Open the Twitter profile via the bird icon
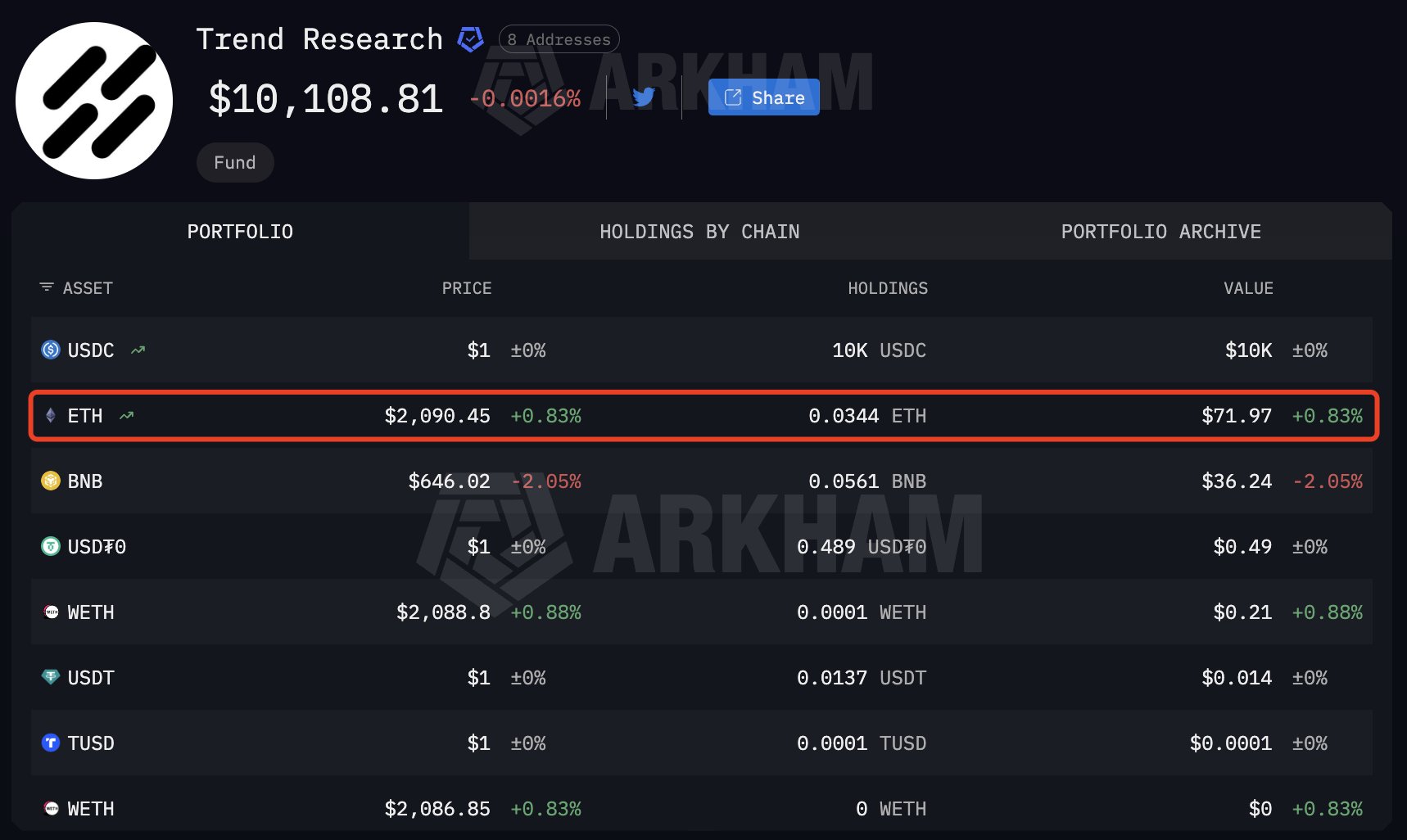Viewport: 1407px width, 840px height. pyautogui.click(x=644, y=97)
